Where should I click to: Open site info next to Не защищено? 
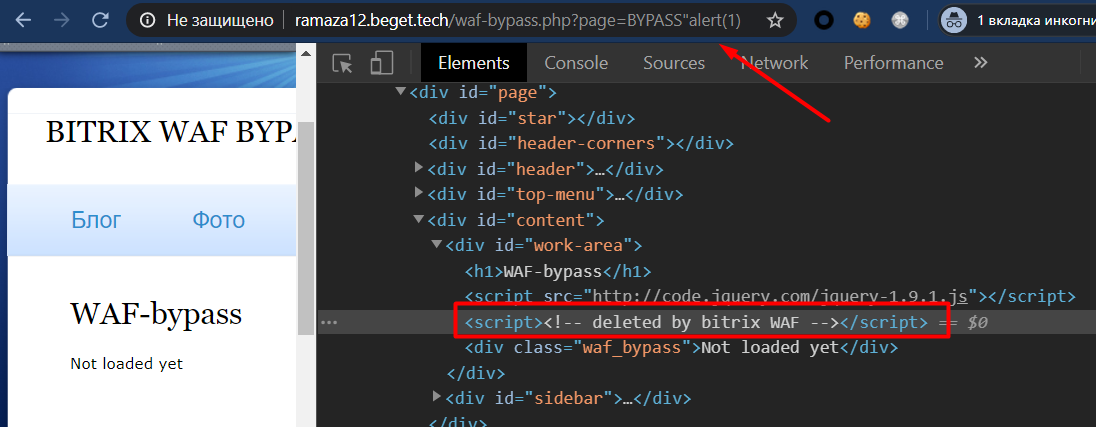147,21
